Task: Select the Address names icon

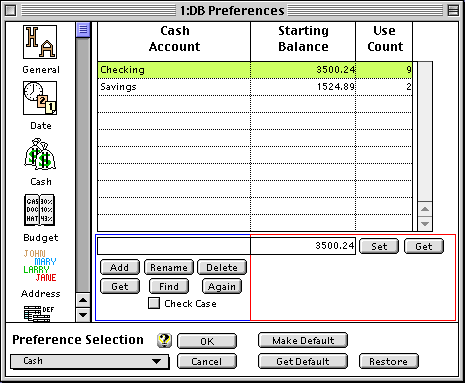Action: pyautogui.click(x=40, y=266)
